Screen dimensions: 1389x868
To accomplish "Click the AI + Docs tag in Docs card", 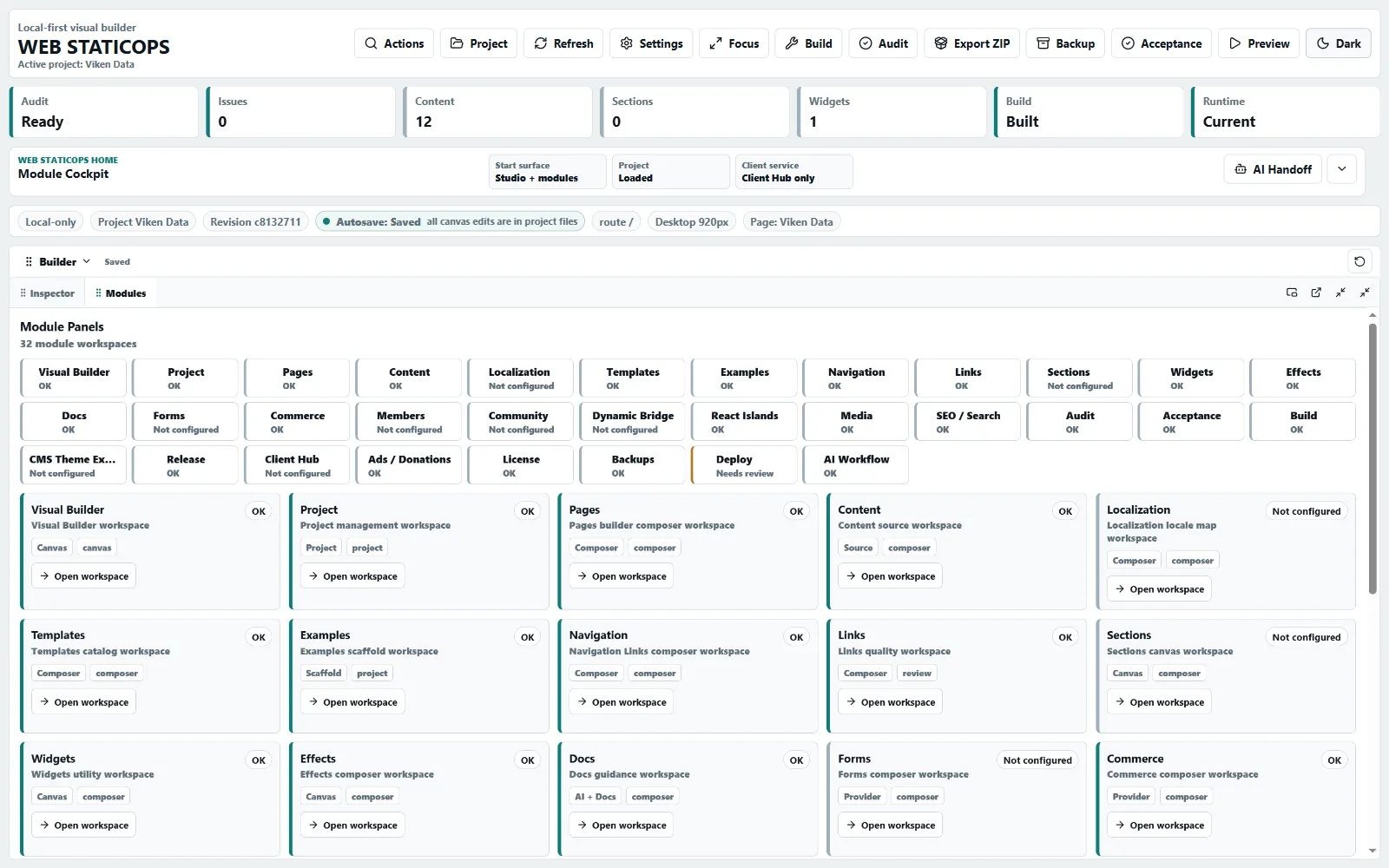I will (595, 797).
